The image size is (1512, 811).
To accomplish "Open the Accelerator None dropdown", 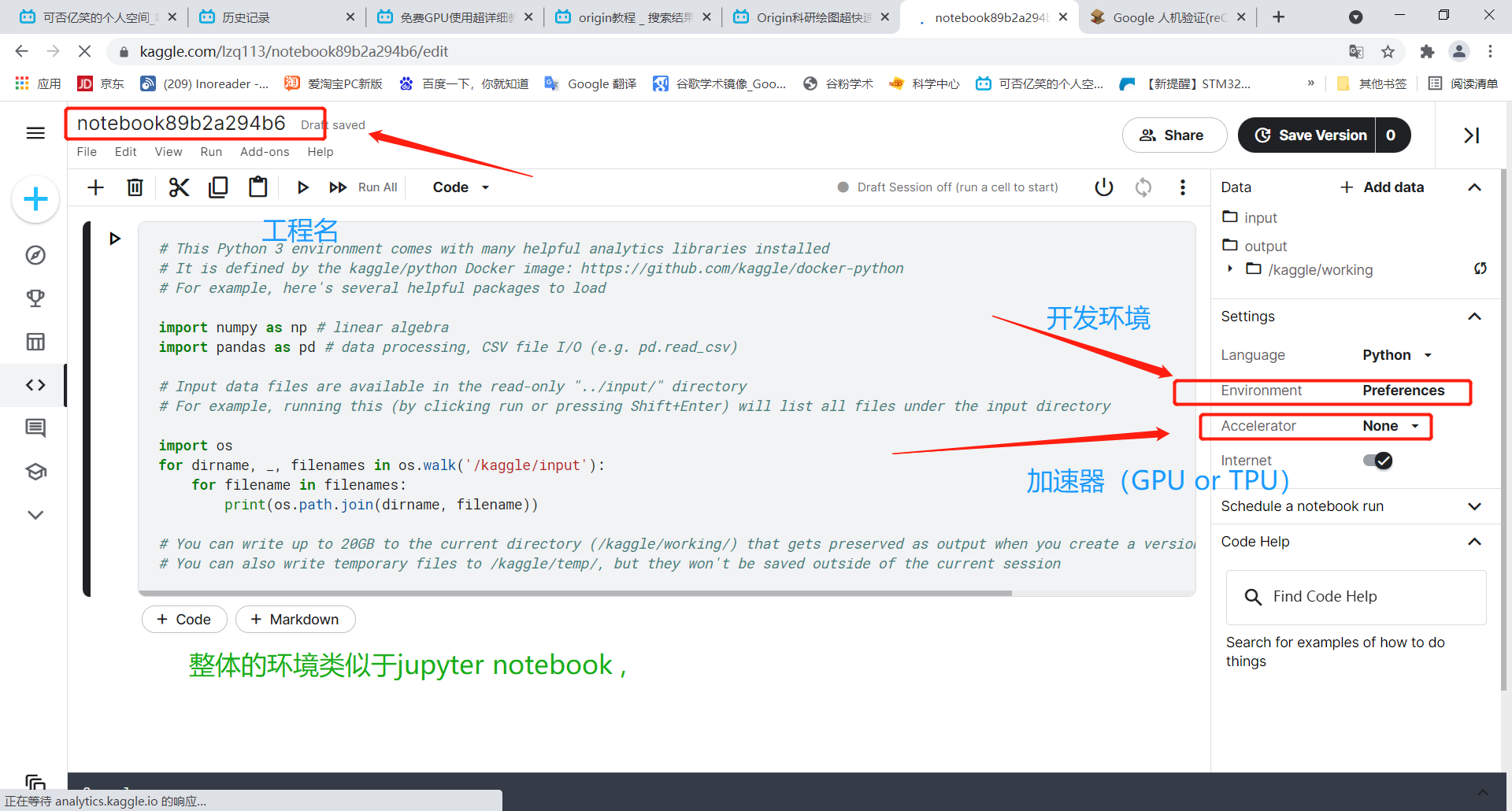I will coord(1392,426).
